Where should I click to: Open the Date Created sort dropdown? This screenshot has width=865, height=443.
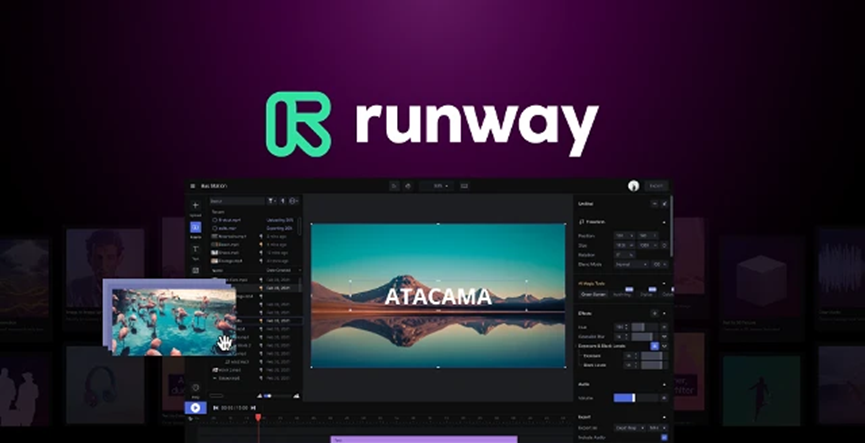click(x=284, y=270)
